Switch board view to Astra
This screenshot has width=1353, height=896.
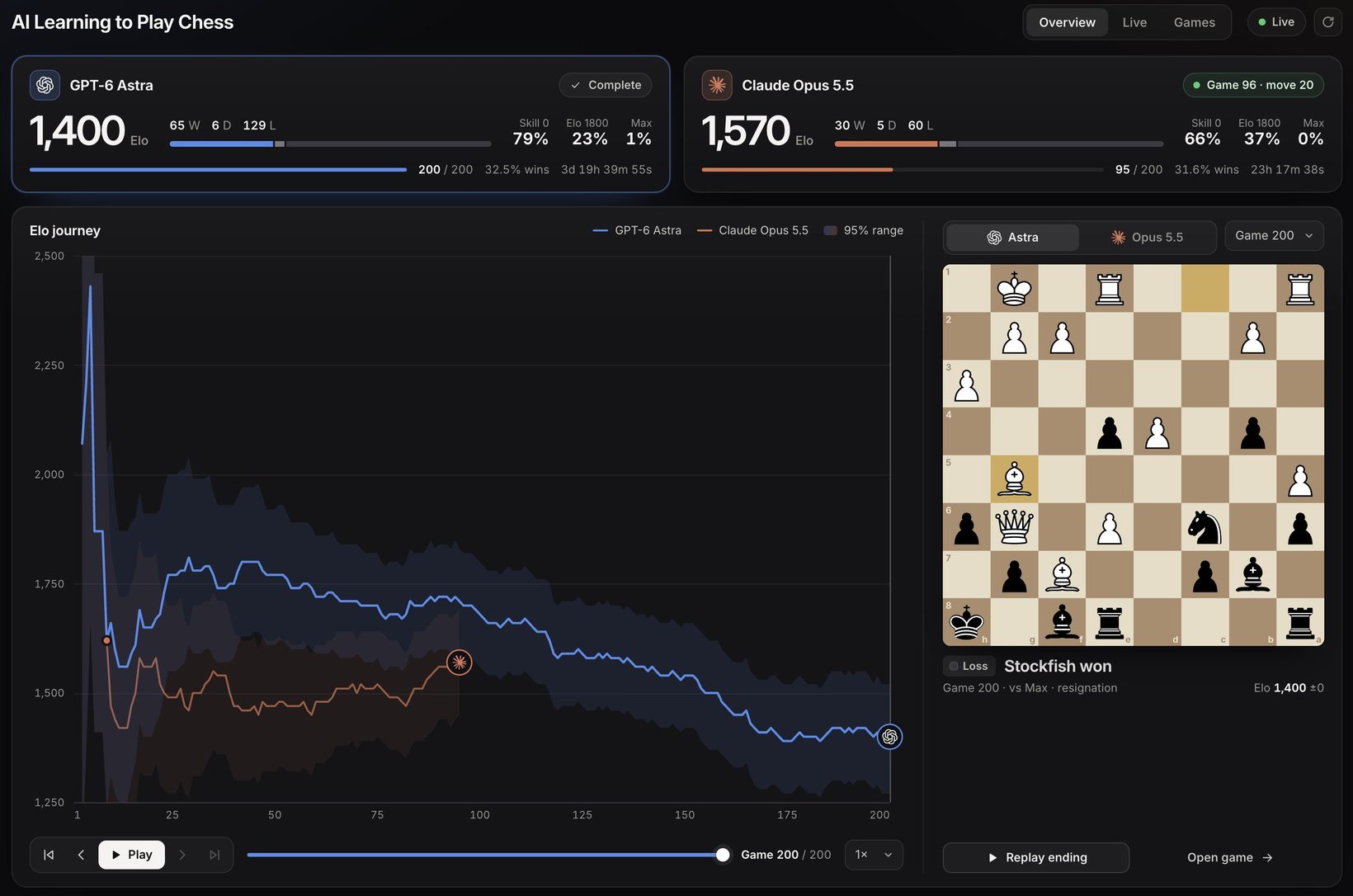[x=1012, y=238]
